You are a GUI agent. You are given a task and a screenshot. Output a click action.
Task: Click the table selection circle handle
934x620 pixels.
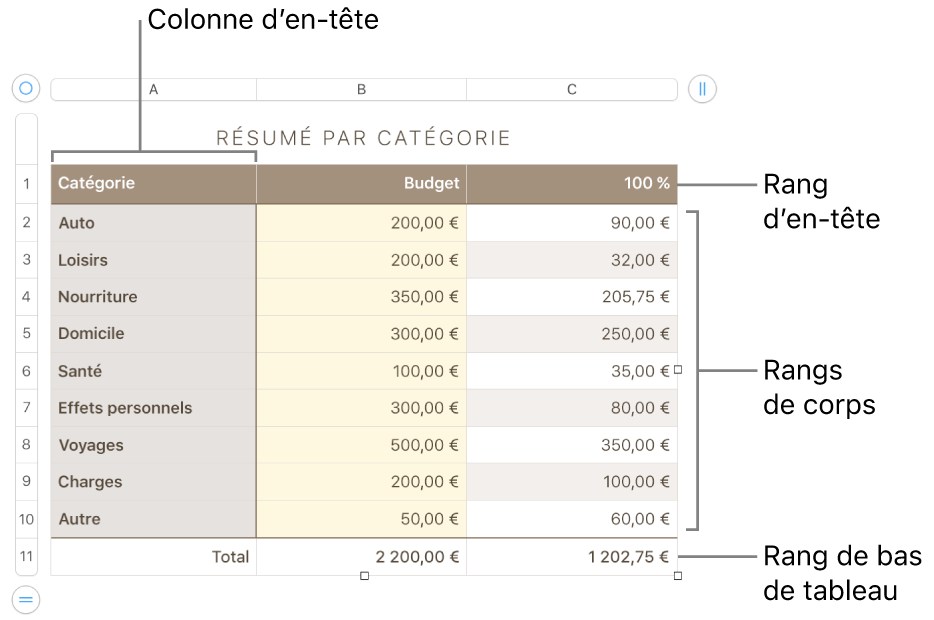tap(26, 88)
